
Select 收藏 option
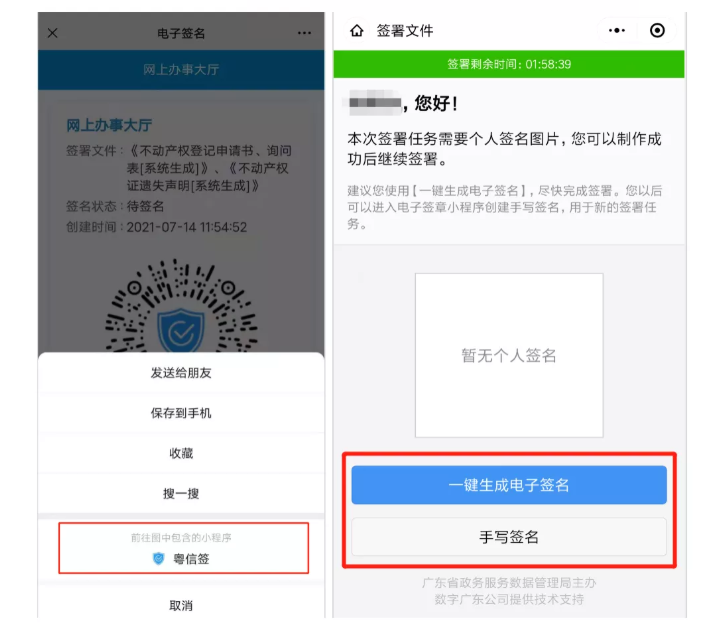(x=181, y=453)
